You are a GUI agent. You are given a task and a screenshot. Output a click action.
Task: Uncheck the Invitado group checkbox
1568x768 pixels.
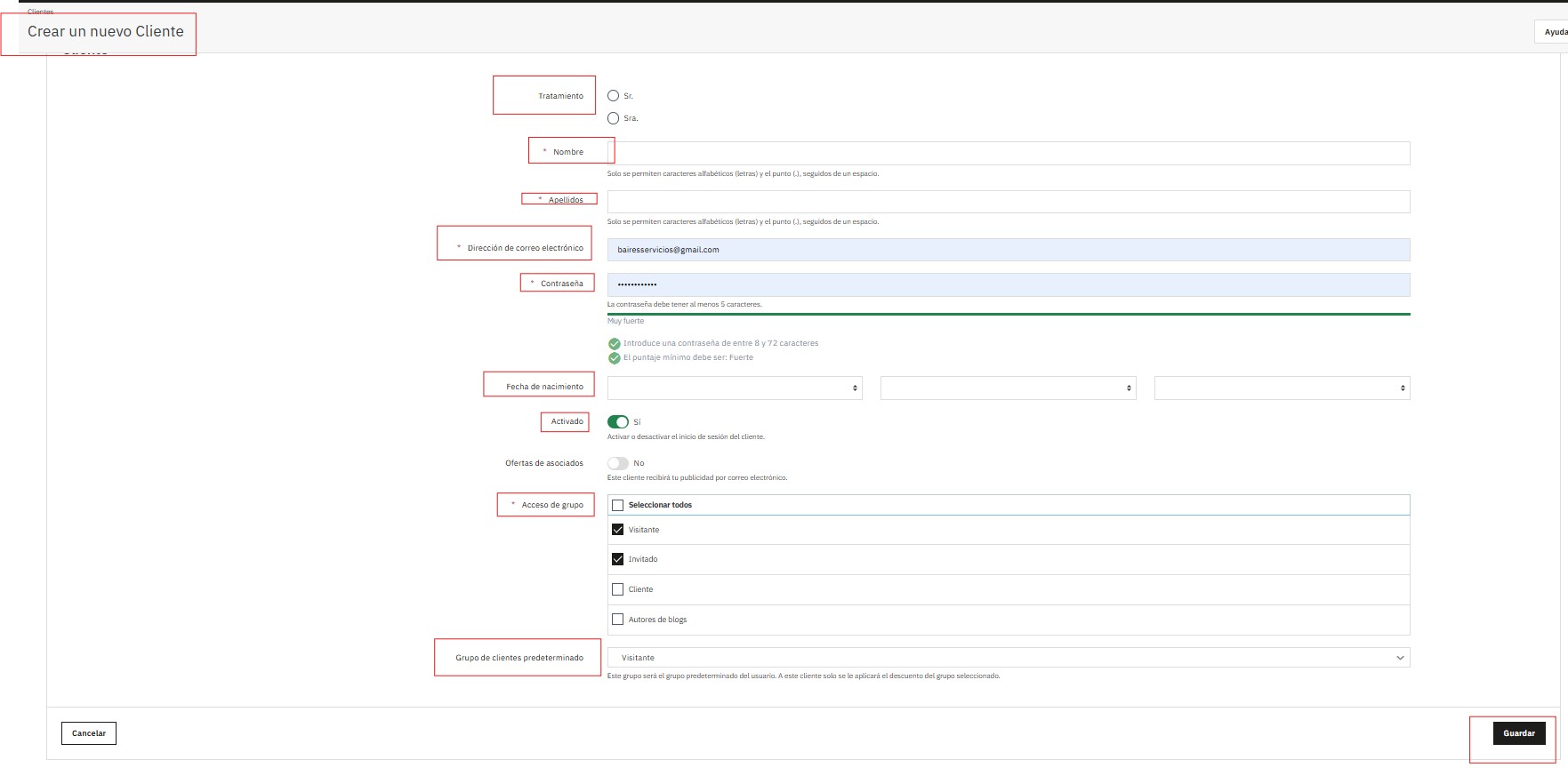click(618, 559)
